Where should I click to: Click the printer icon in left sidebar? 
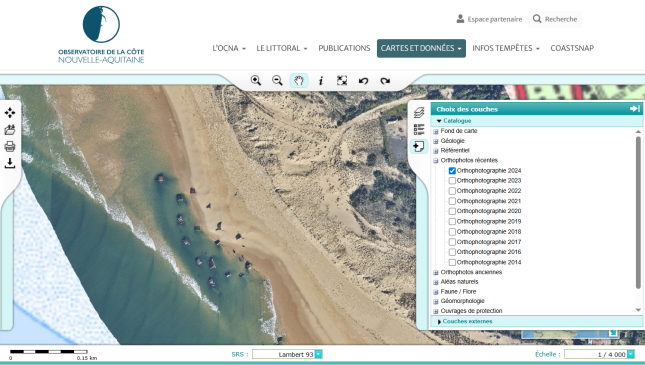coord(10,146)
